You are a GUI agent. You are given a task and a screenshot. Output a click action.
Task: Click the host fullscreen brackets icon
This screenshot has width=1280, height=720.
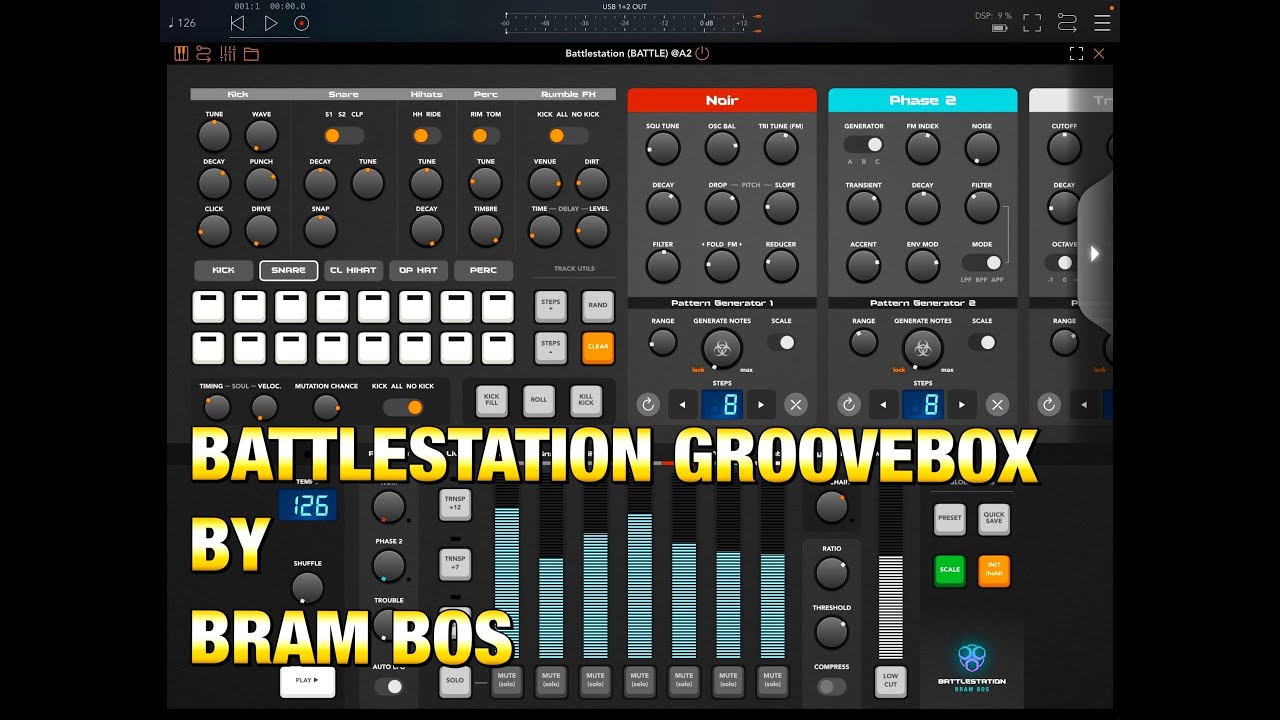pyautogui.click(x=1032, y=22)
